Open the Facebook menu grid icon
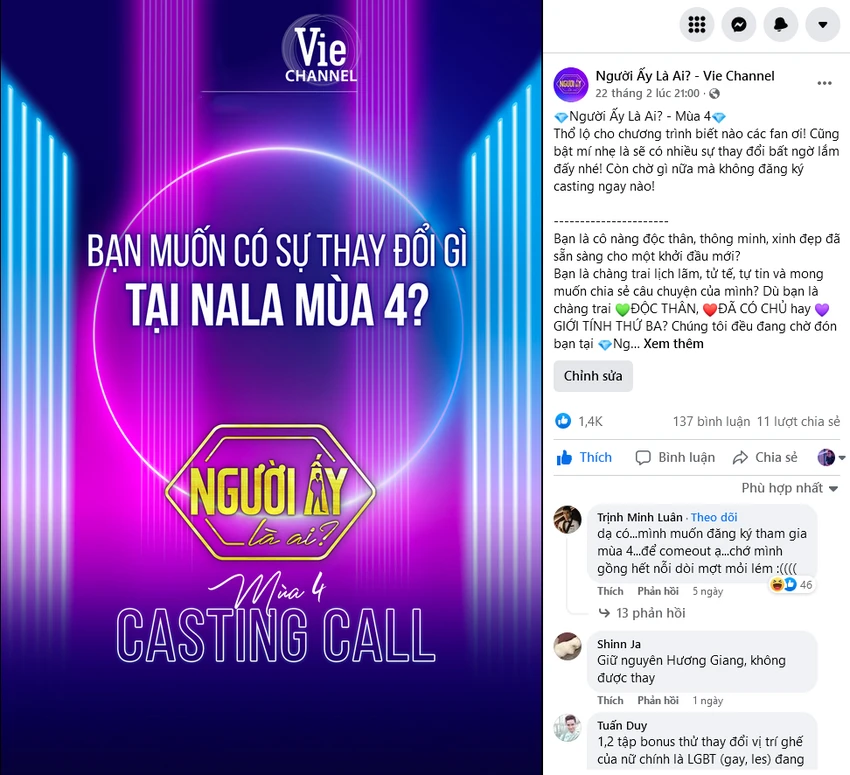 [x=697, y=24]
